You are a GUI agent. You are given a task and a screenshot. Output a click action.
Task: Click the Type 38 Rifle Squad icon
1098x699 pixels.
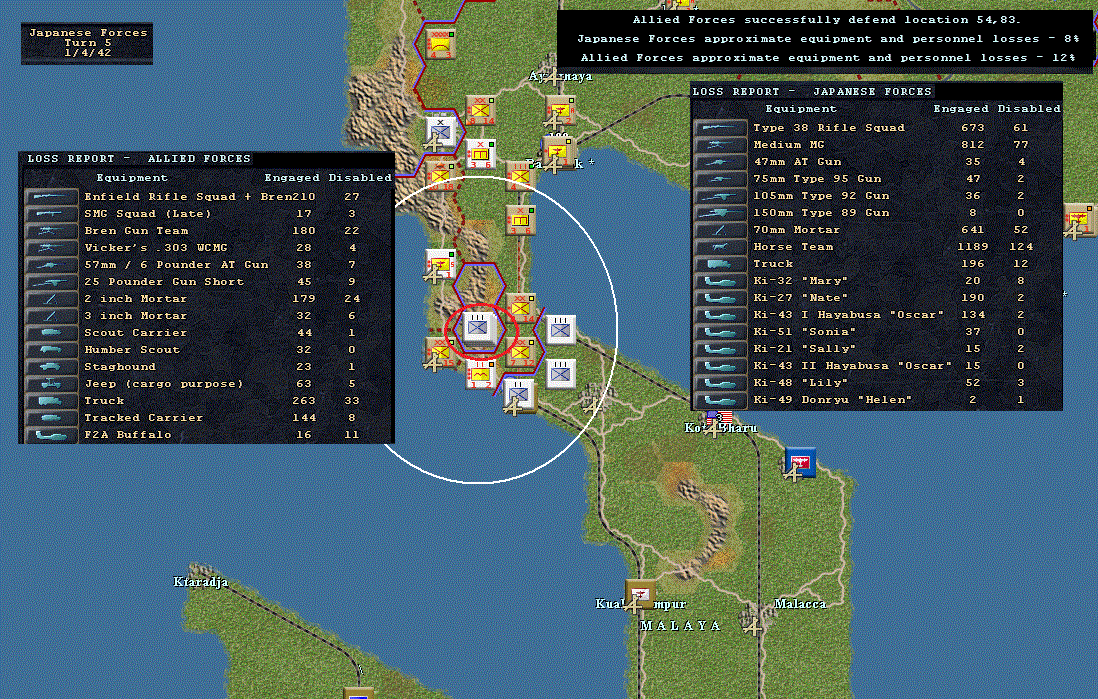pyautogui.click(x=721, y=127)
